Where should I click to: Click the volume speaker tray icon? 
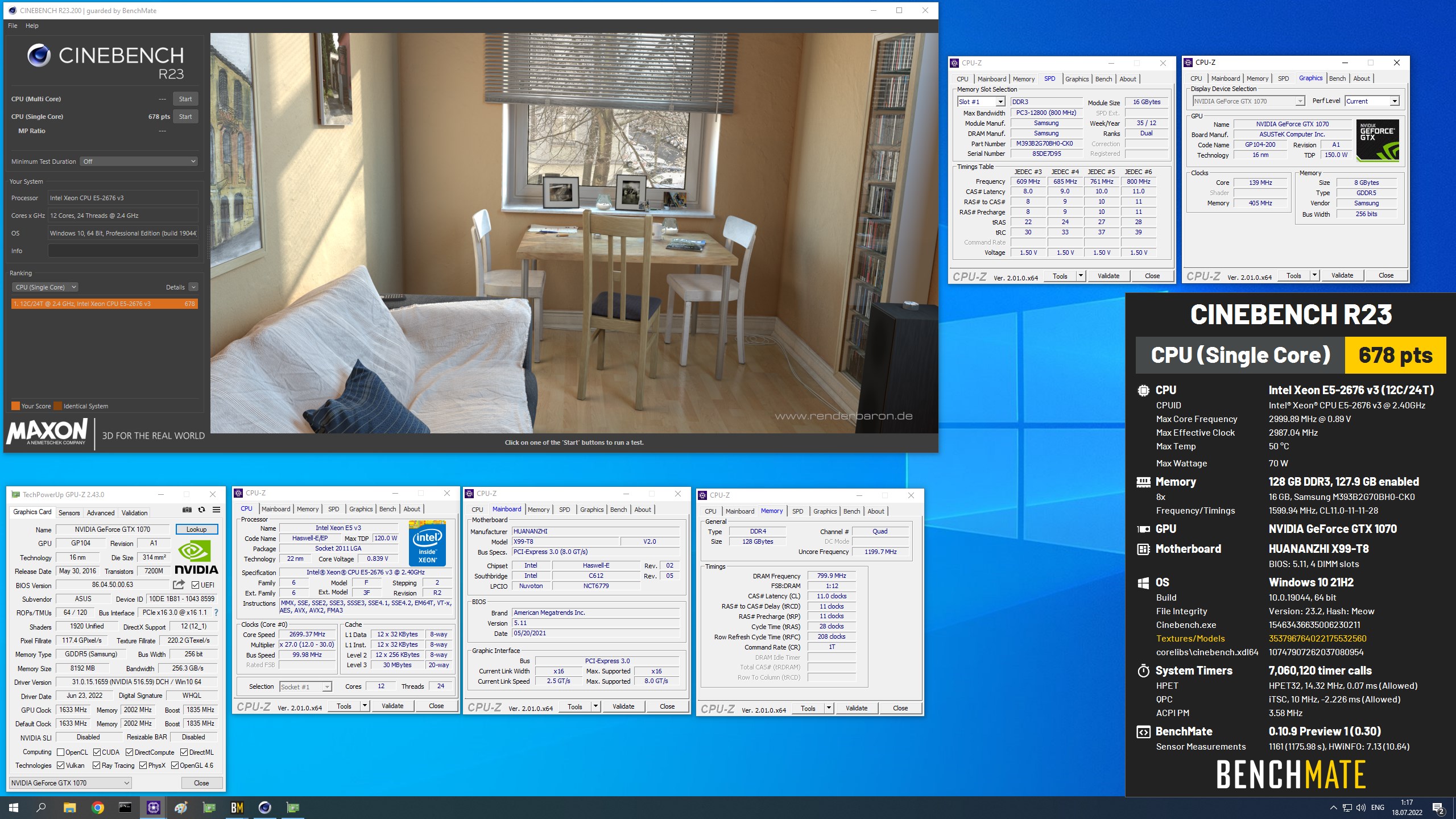click(x=1360, y=808)
